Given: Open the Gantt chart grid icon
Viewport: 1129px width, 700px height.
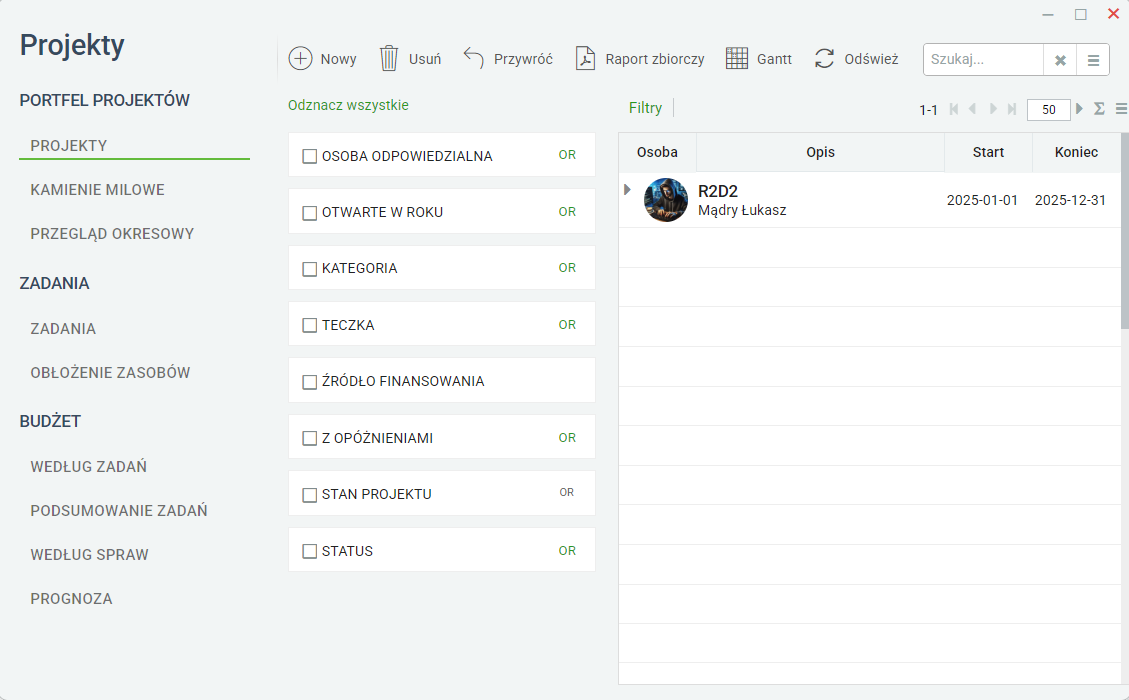Looking at the screenshot, I should (x=737, y=58).
